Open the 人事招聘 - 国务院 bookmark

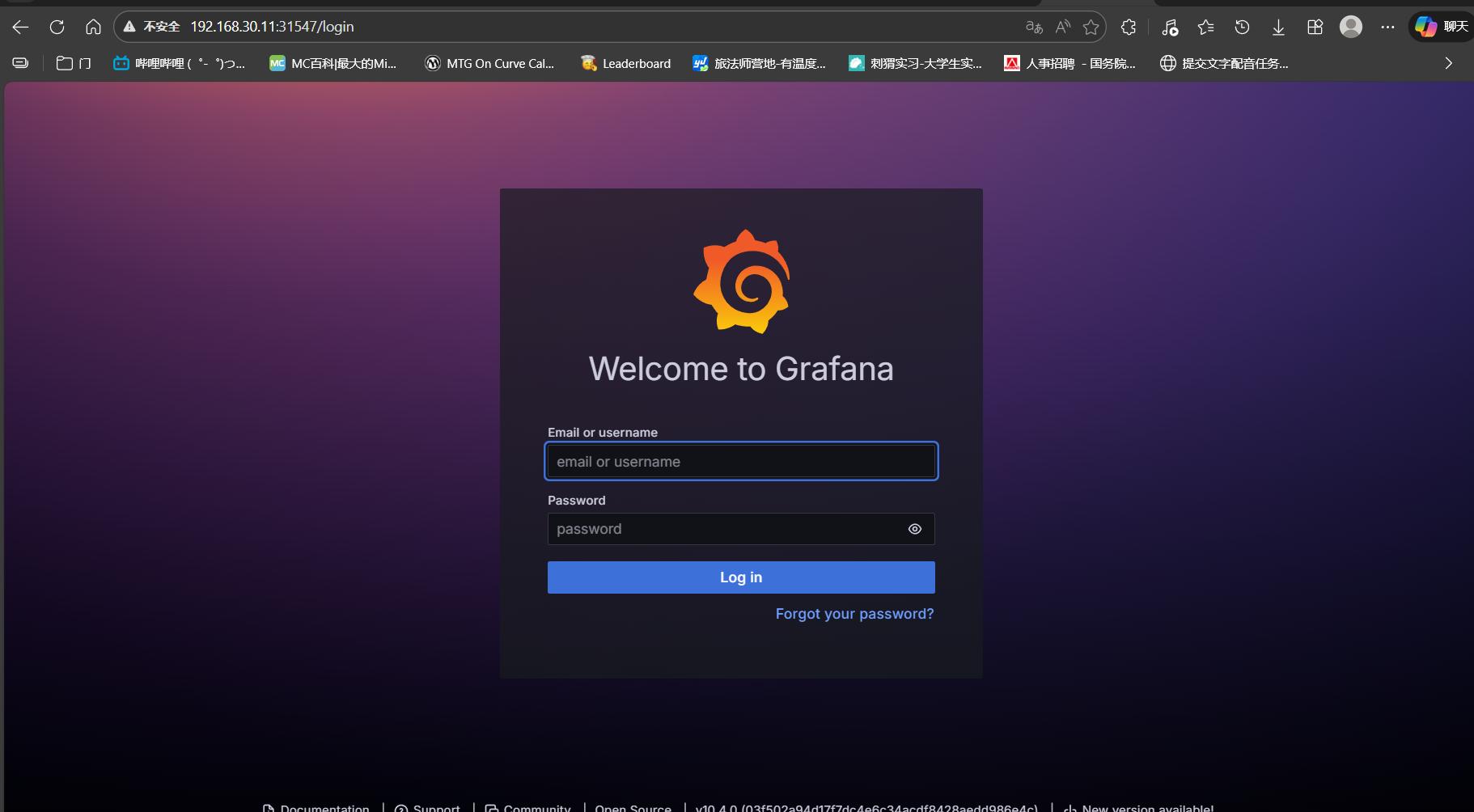(x=1069, y=63)
